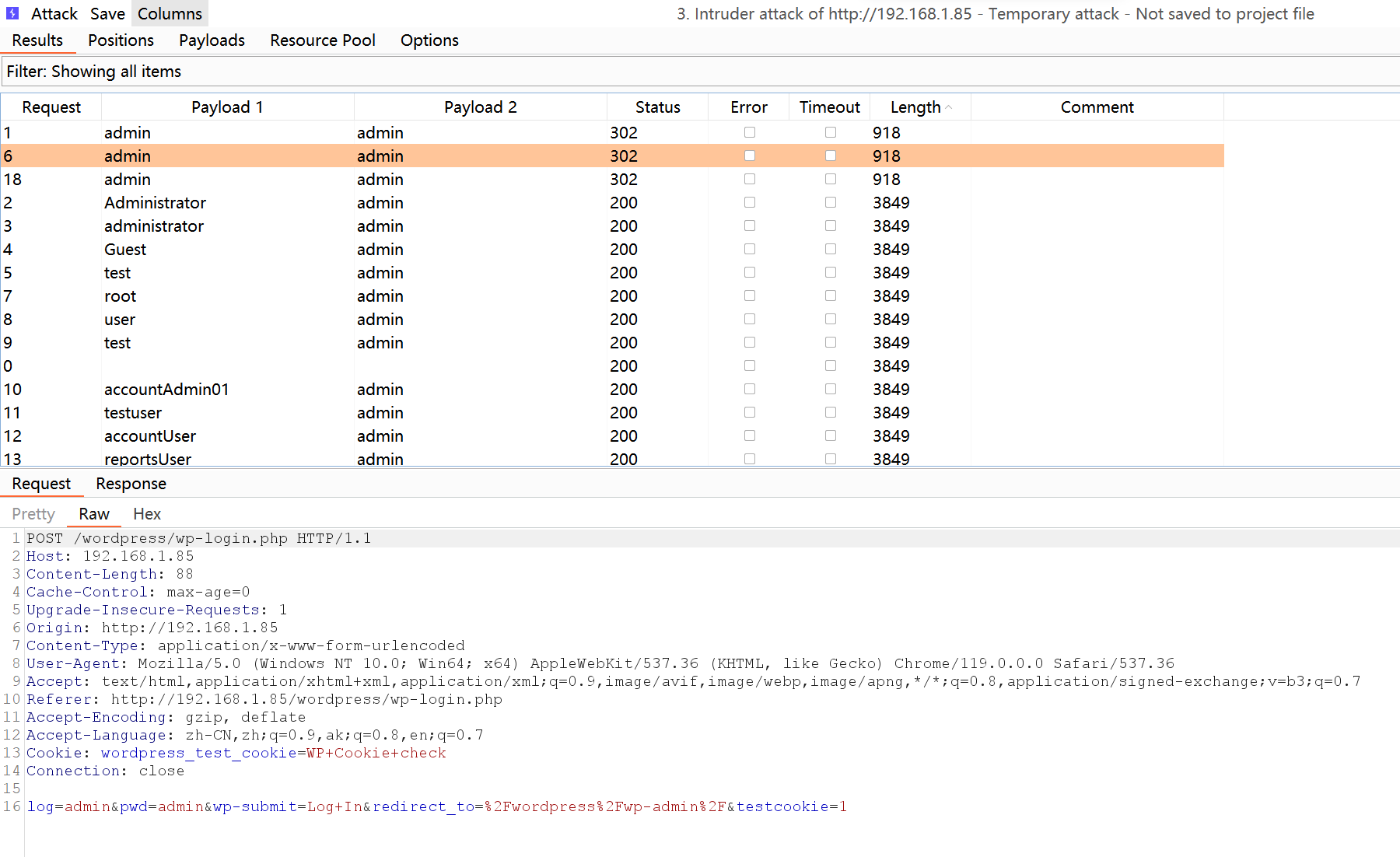Toggle Error checkbox for request 18
Viewport: 1400px width, 857px height.
tap(750, 180)
